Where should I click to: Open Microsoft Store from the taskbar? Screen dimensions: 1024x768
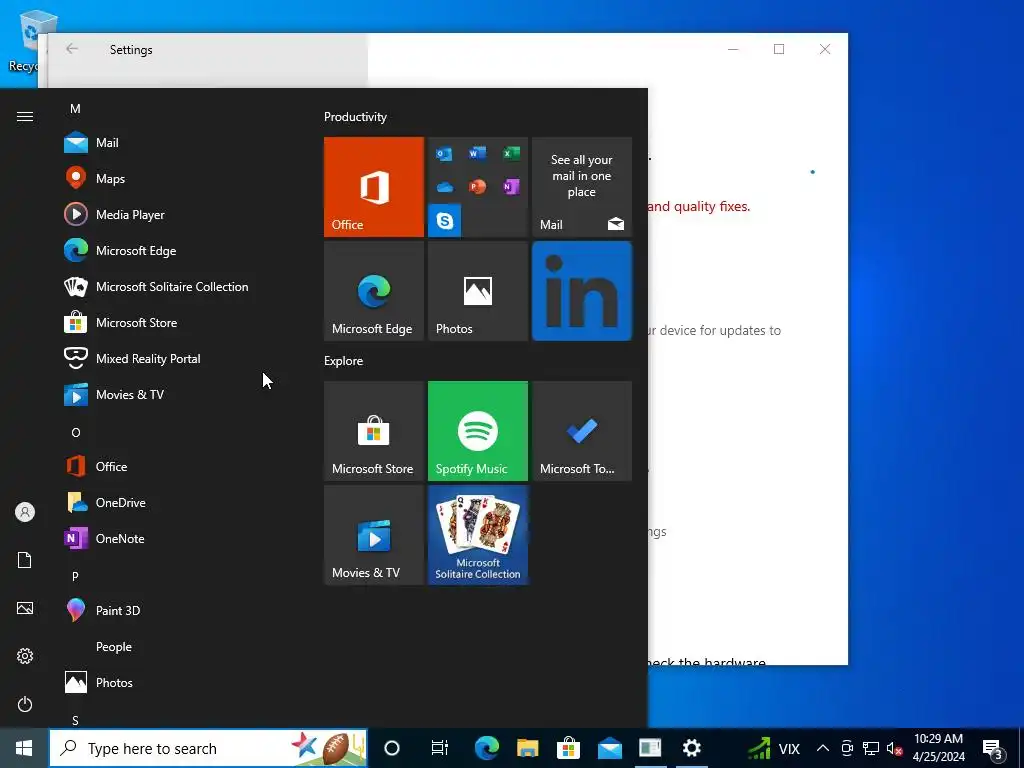click(x=569, y=748)
